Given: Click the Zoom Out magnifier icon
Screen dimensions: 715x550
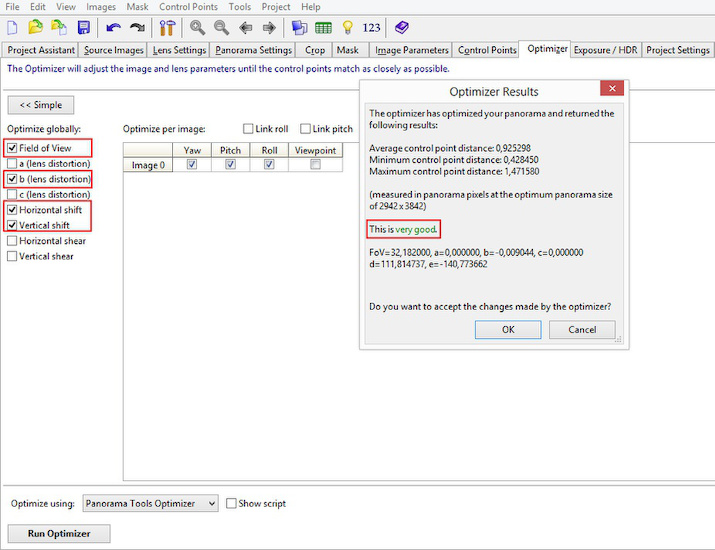Looking at the screenshot, I should pos(221,28).
